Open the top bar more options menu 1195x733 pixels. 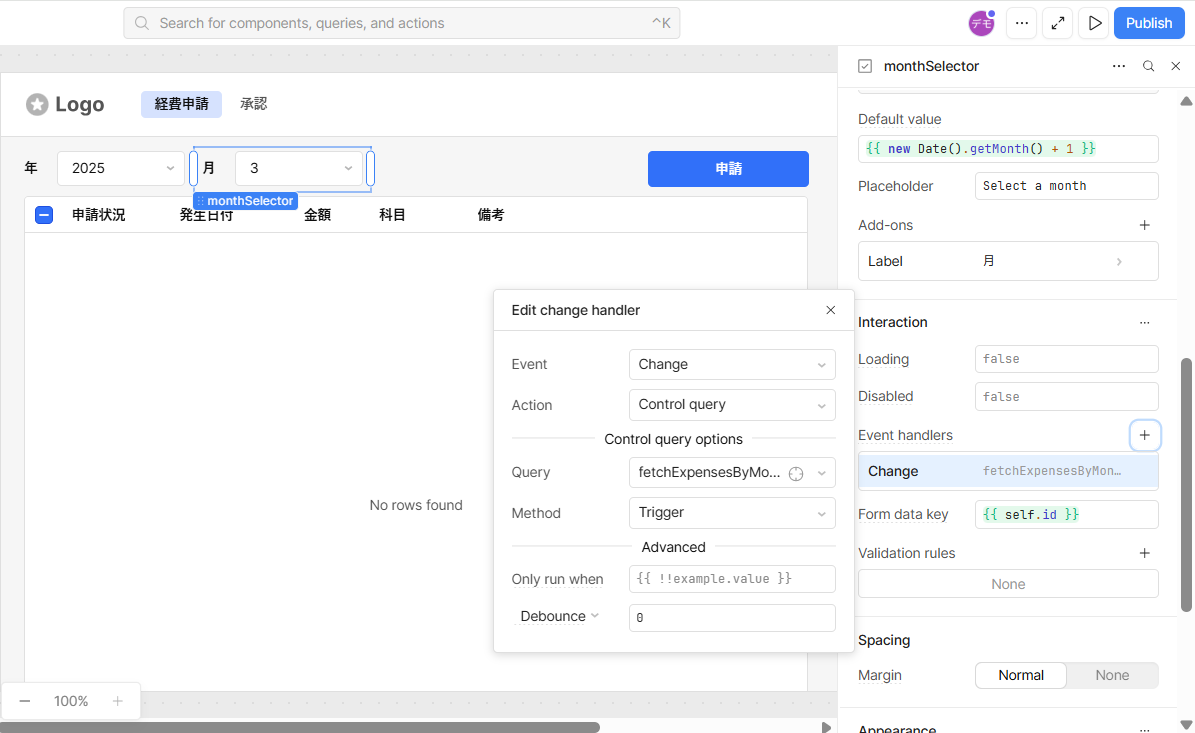click(x=1021, y=23)
